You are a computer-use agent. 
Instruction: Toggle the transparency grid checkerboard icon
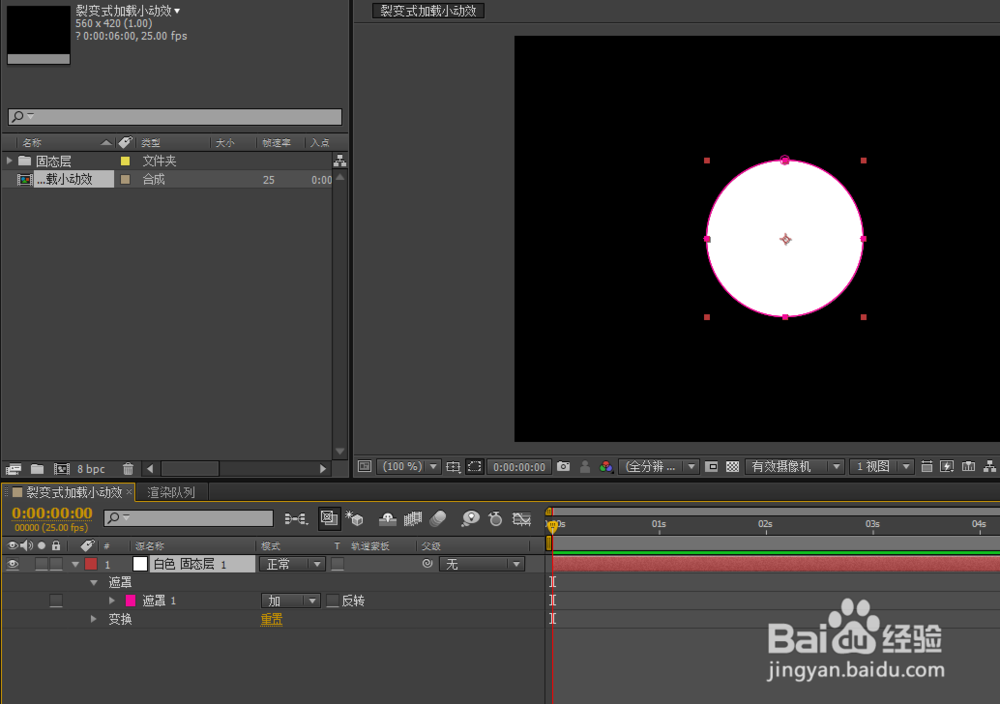732,467
